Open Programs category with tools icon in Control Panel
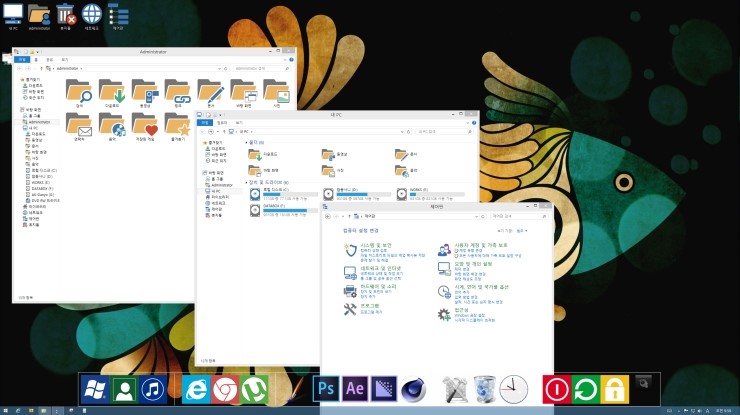This screenshot has width=740, height=415. [x=370, y=306]
